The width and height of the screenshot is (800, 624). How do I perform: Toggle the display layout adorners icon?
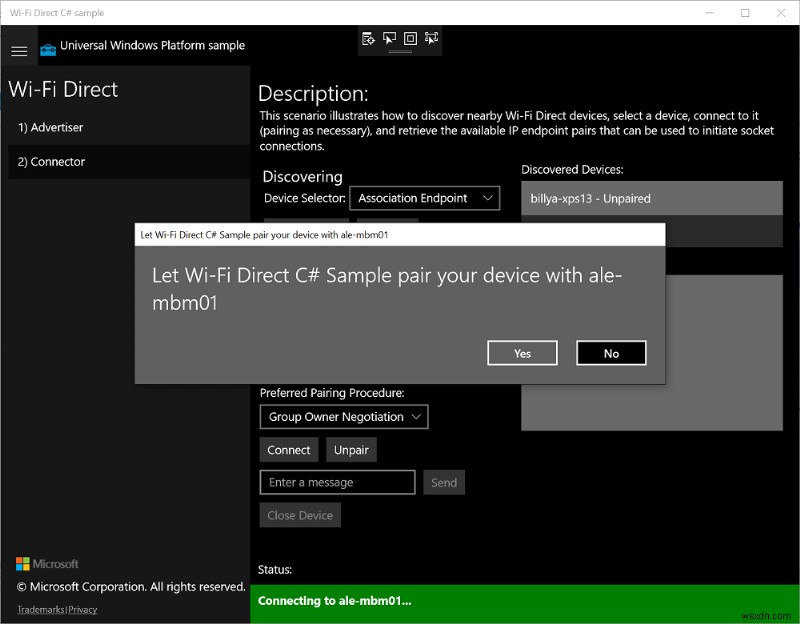(x=410, y=39)
